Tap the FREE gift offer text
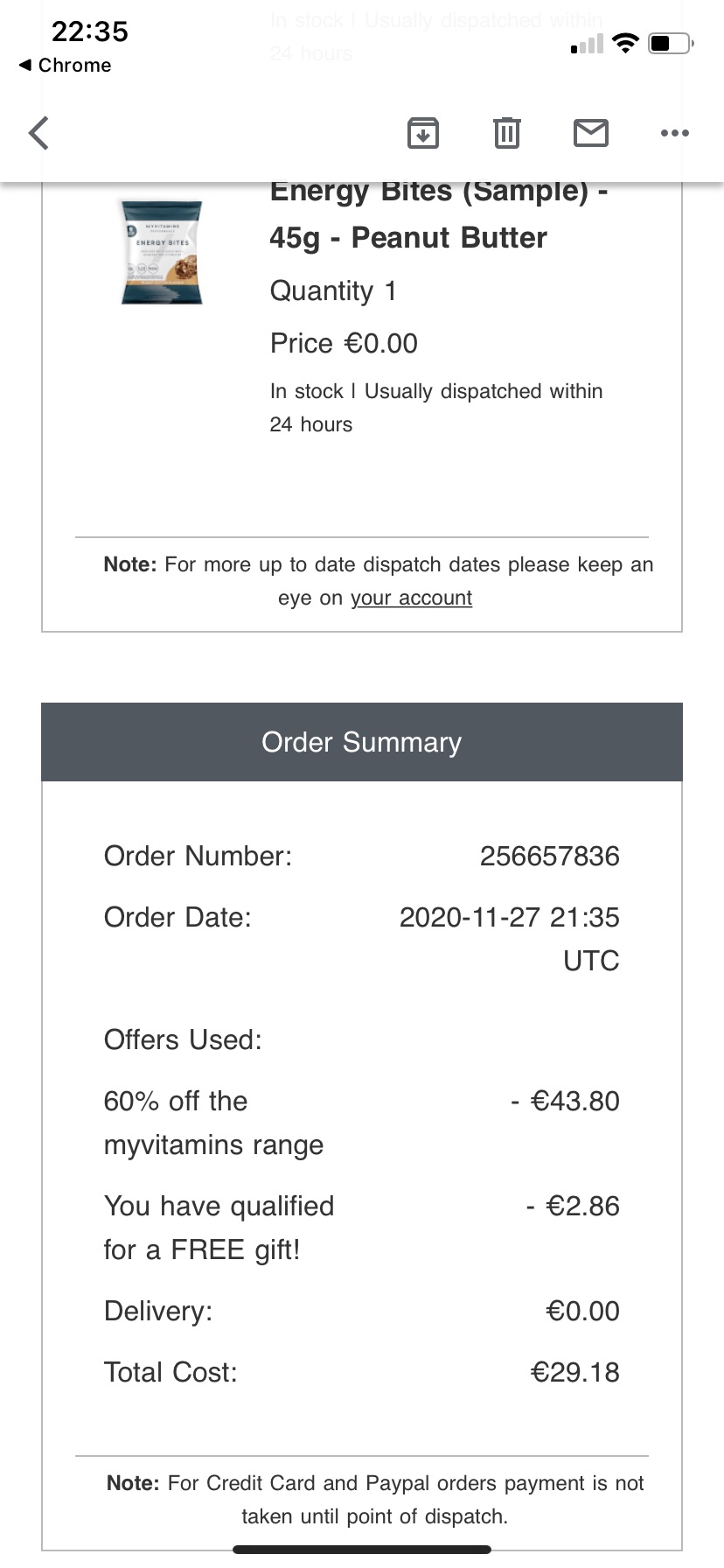Screen dimensions: 724x1568 point(219,1228)
